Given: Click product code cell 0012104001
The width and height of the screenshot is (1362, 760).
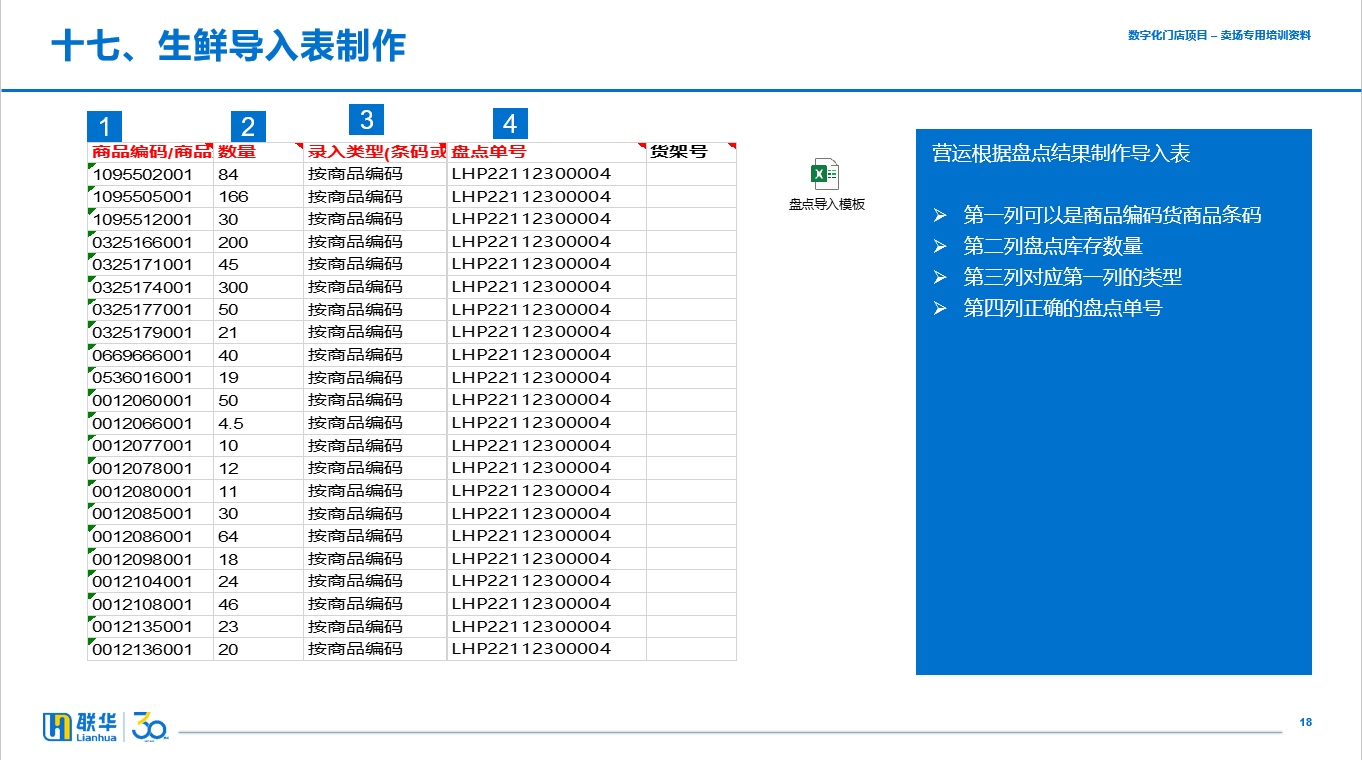Looking at the screenshot, I should 151,581.
